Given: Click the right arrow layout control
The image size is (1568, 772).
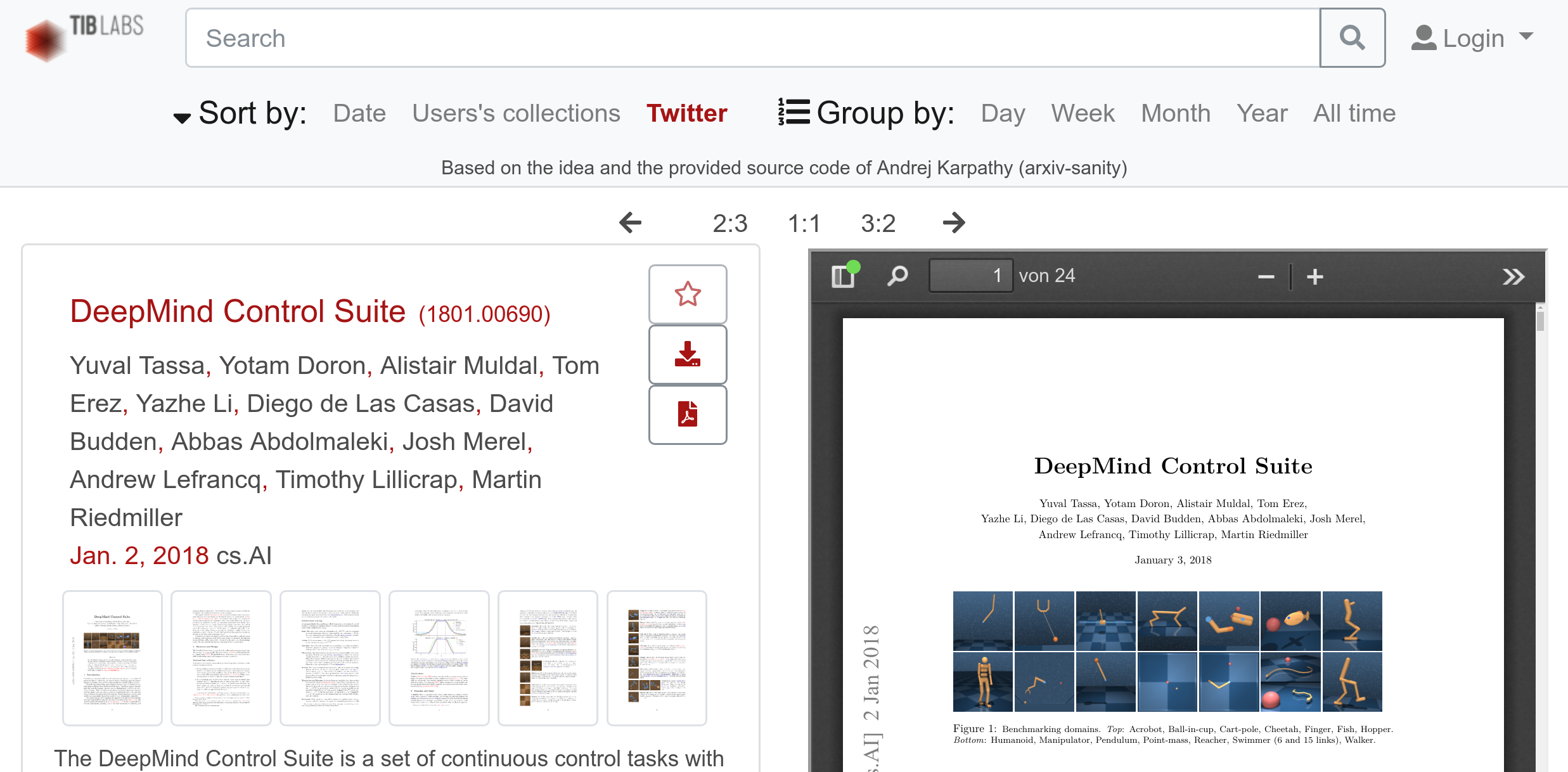Looking at the screenshot, I should tap(953, 222).
